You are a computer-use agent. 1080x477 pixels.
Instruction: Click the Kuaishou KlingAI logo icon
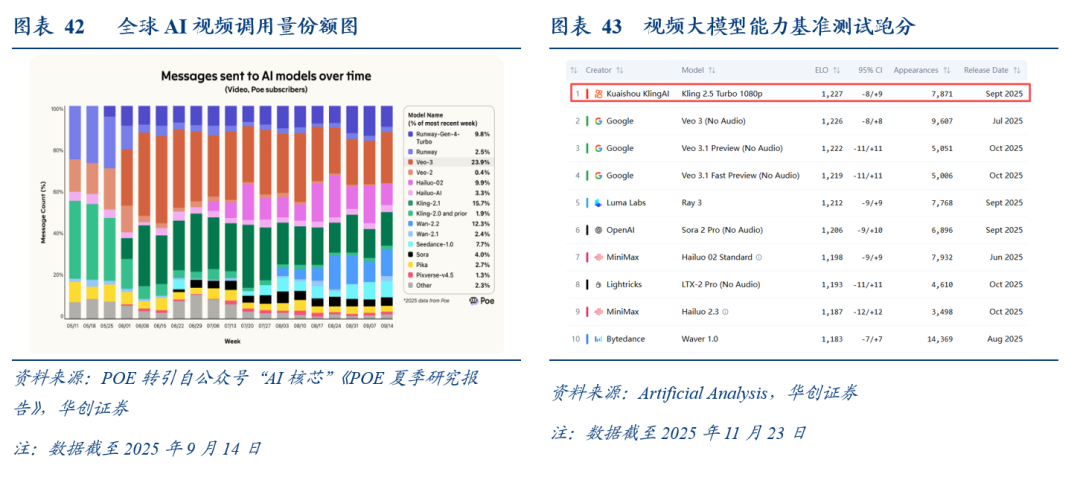pyautogui.click(x=598, y=94)
